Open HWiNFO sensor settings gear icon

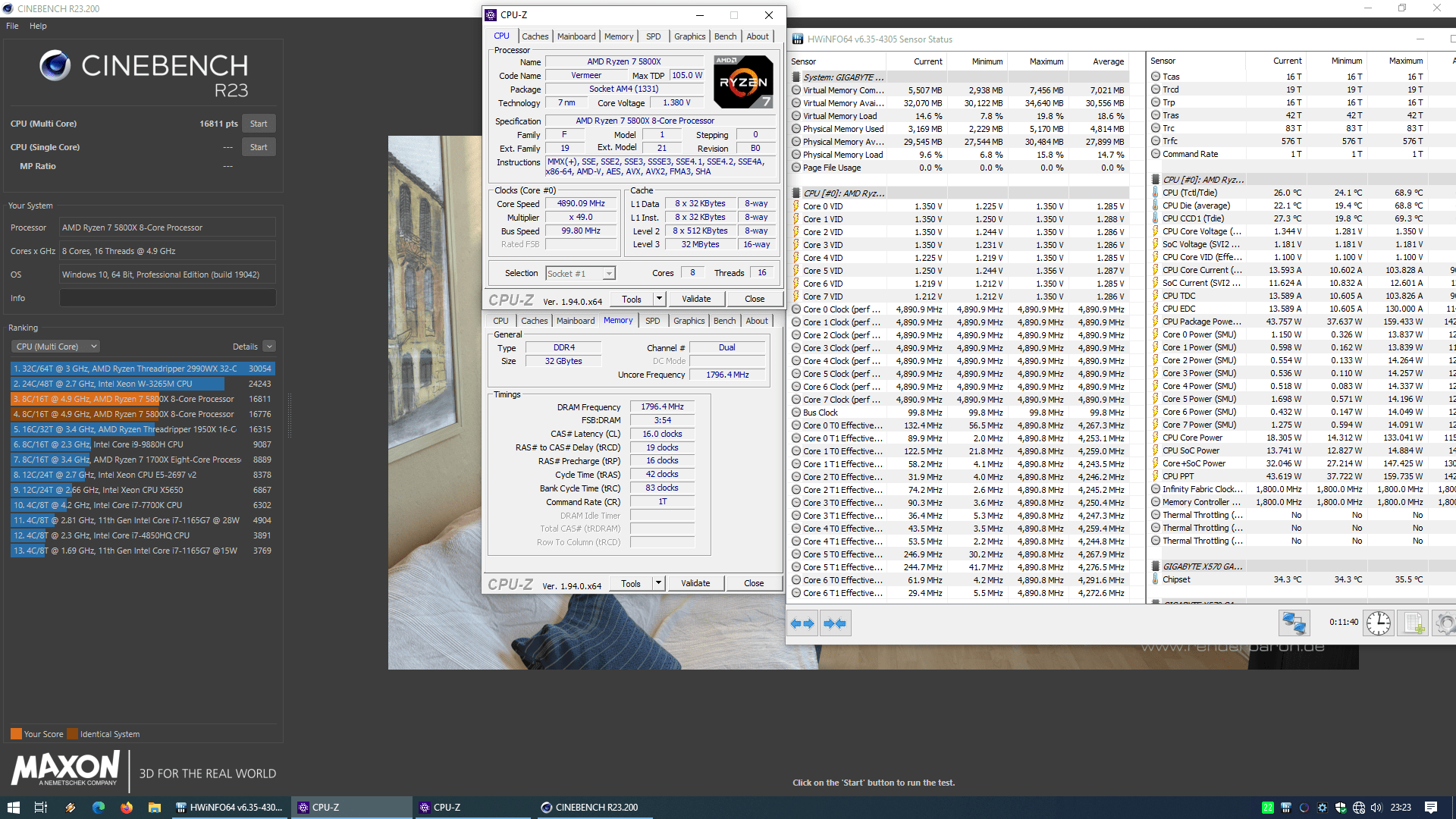1445,623
